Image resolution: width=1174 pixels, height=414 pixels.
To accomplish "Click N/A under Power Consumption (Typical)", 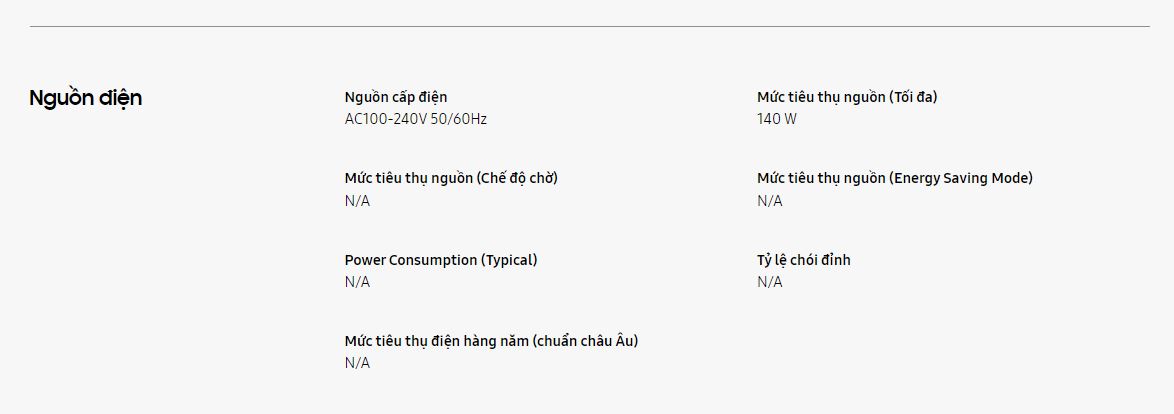I will click(357, 282).
